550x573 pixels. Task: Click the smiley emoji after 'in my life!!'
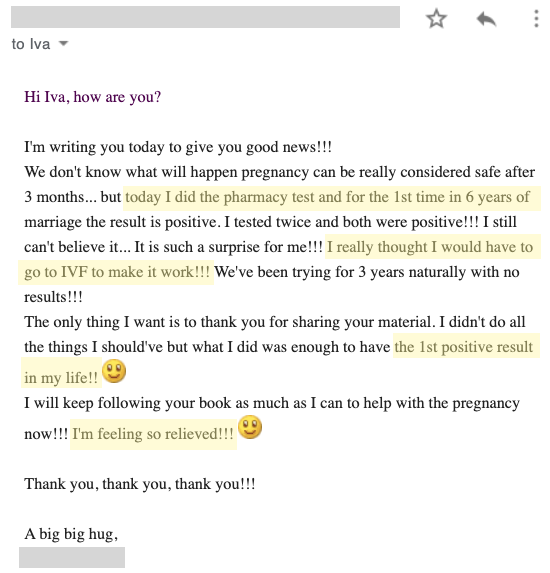pos(114,371)
